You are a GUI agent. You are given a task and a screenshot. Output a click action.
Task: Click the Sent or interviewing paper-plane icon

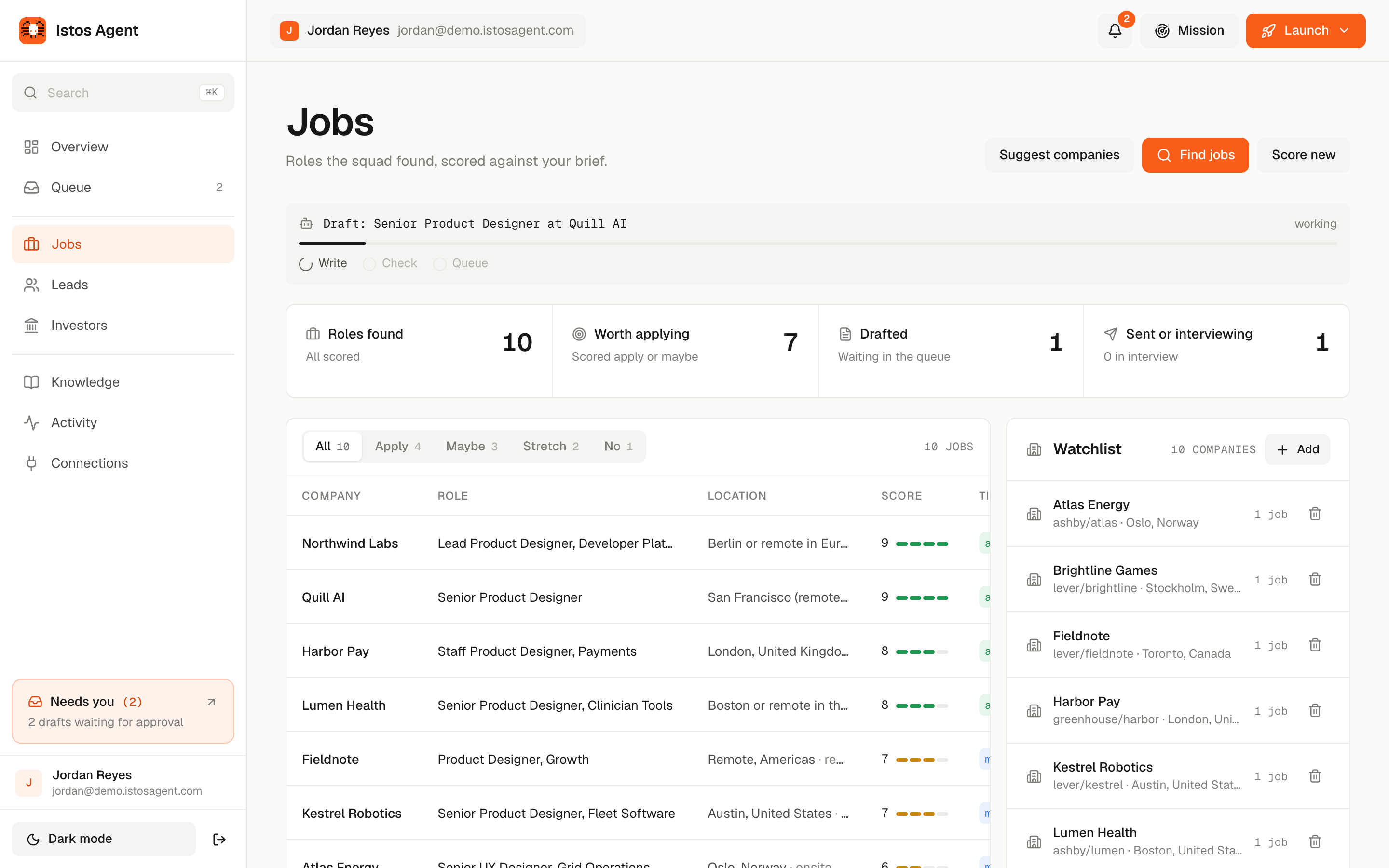pyautogui.click(x=1111, y=334)
